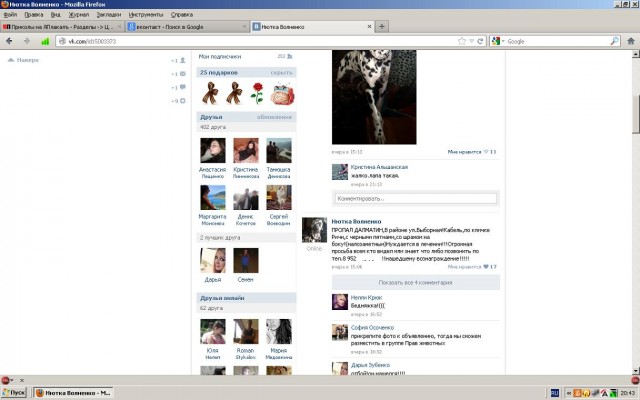This screenshot has width=640, height=400.
Task: Click the Firefox taskbar window button
Action: tap(73, 393)
